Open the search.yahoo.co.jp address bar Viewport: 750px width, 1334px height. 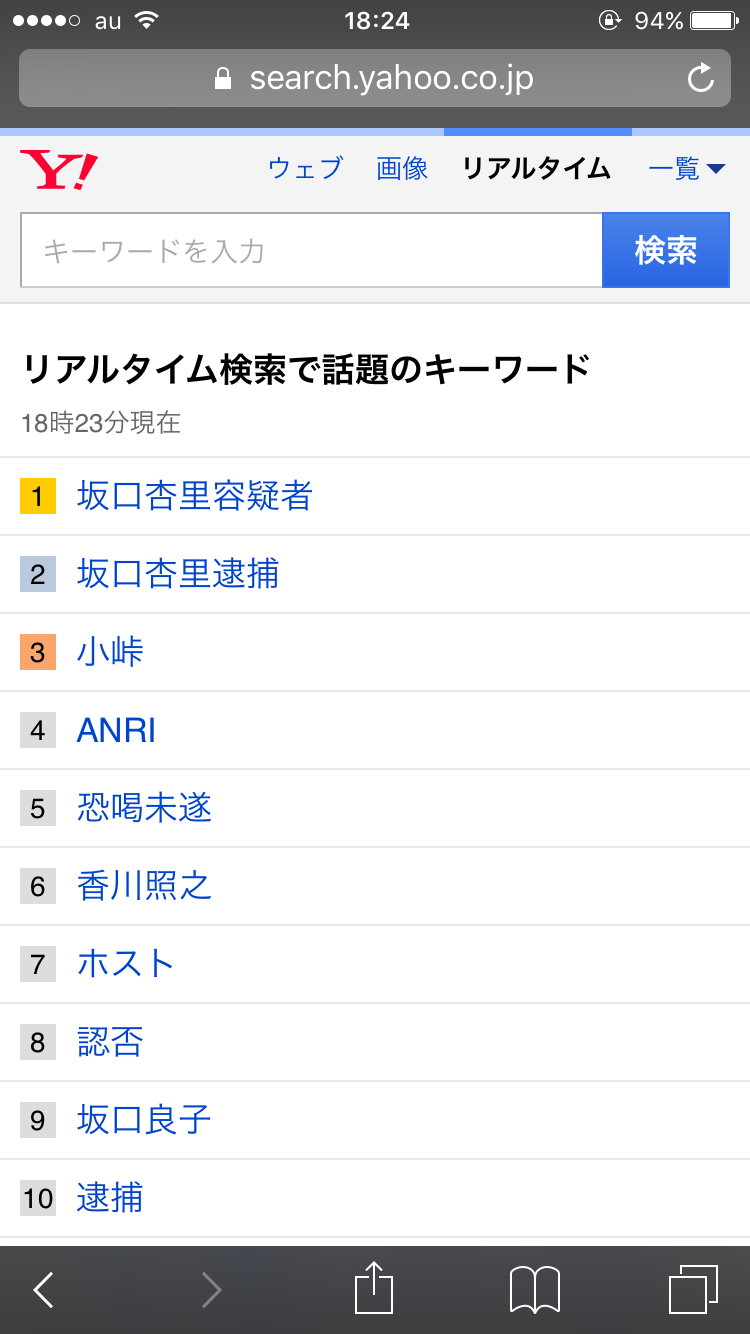(375, 78)
